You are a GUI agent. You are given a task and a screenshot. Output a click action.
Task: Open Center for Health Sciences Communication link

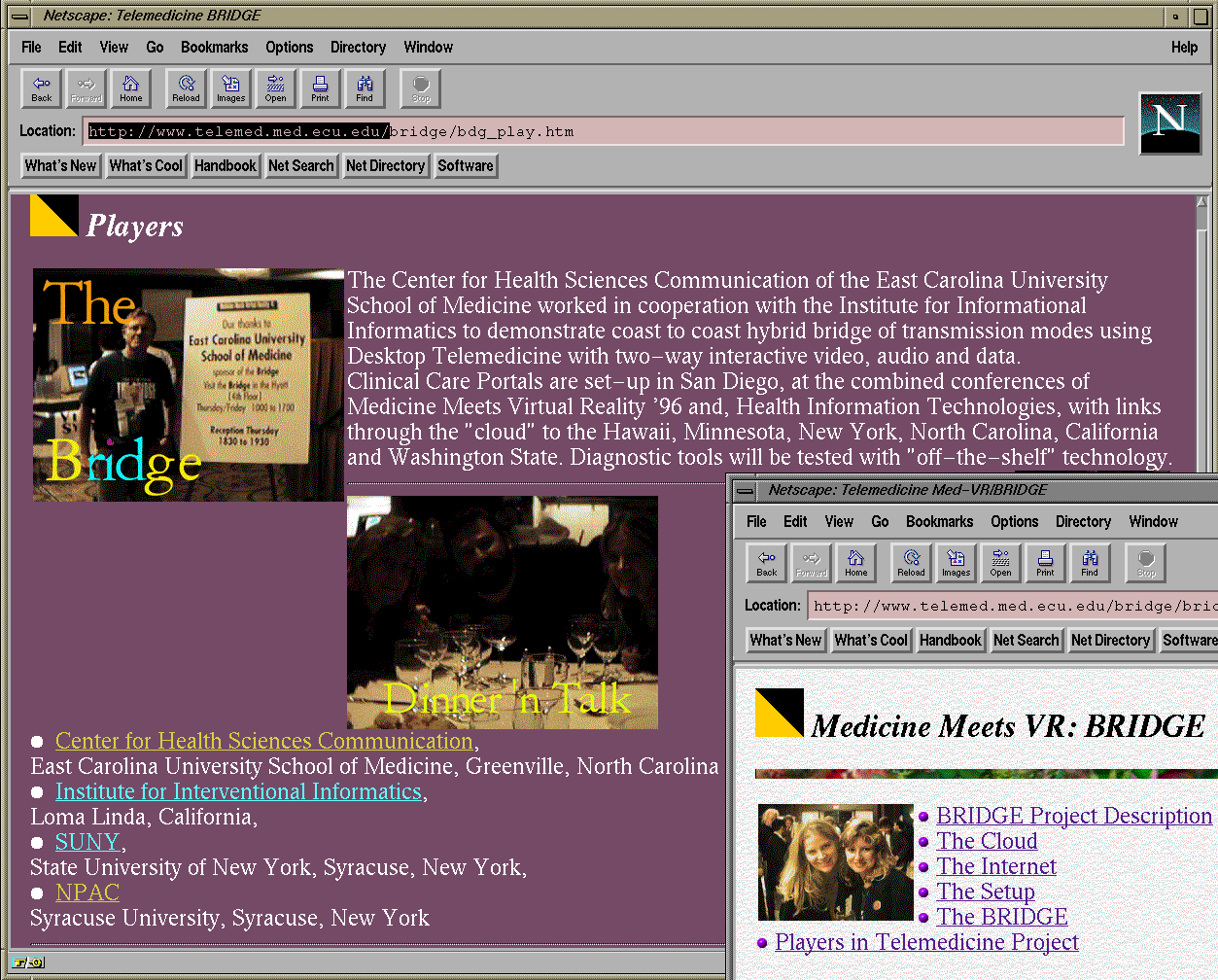point(264,741)
